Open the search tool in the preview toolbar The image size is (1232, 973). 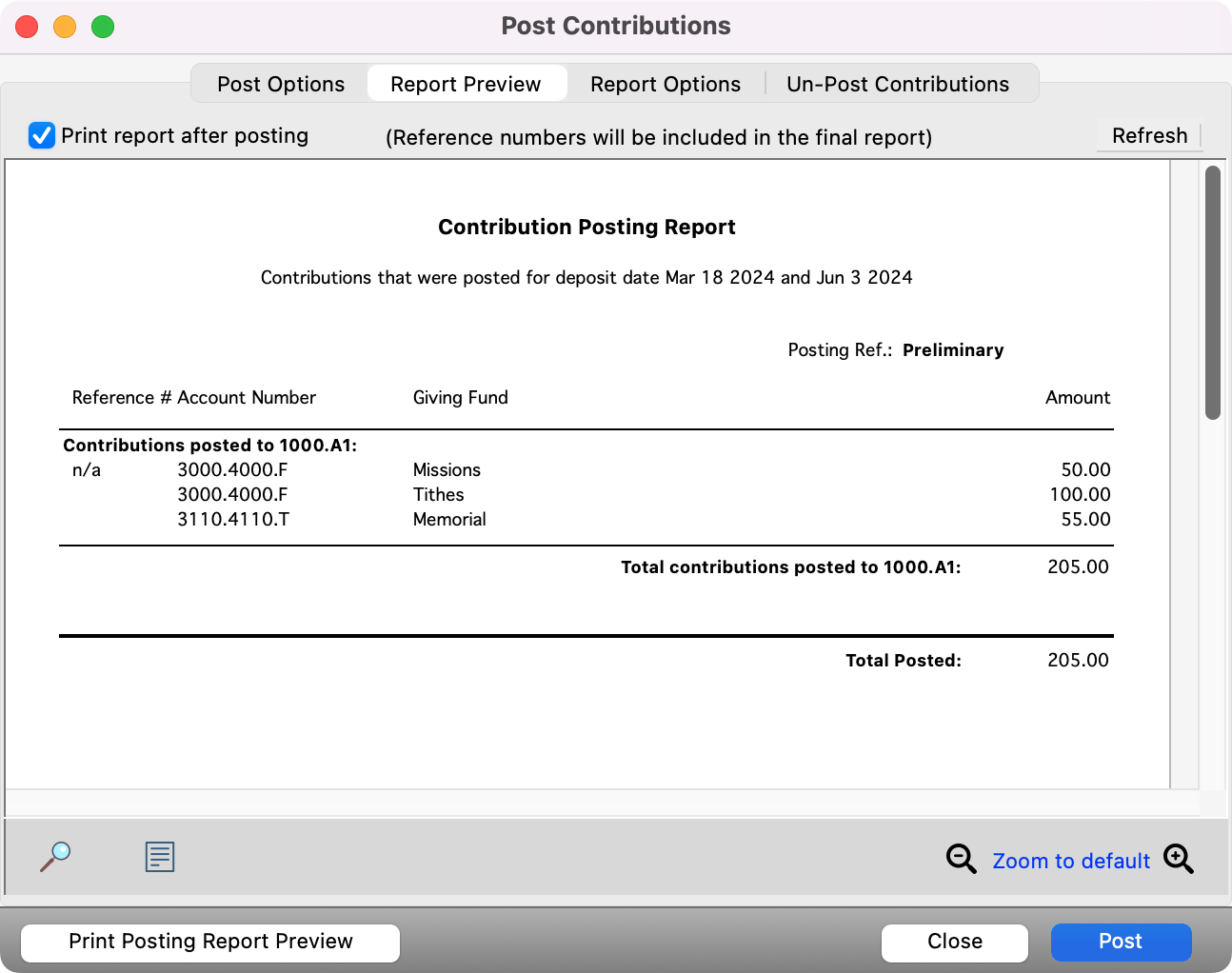click(x=55, y=857)
